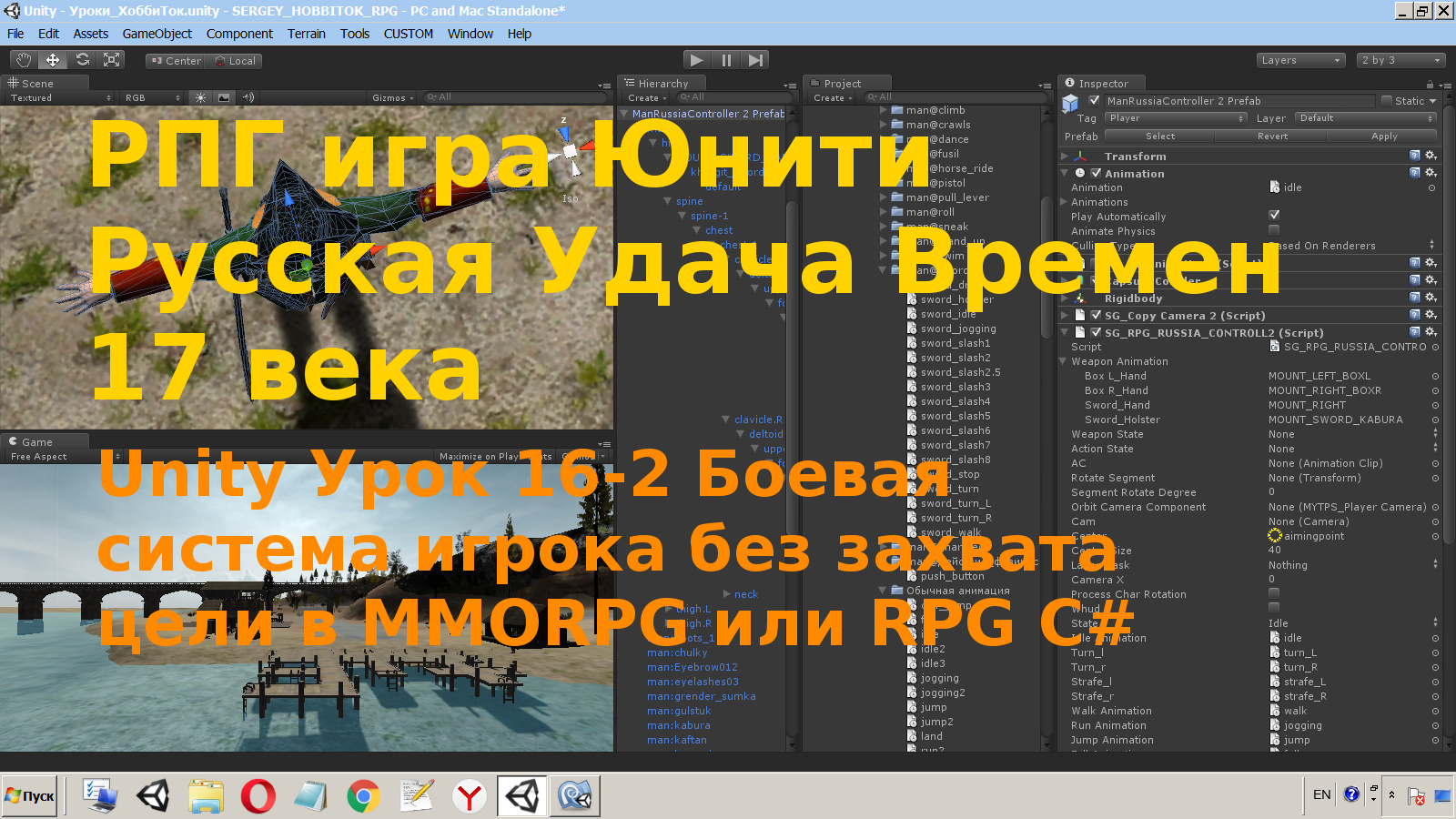Expand the Animations list

coord(1065,202)
